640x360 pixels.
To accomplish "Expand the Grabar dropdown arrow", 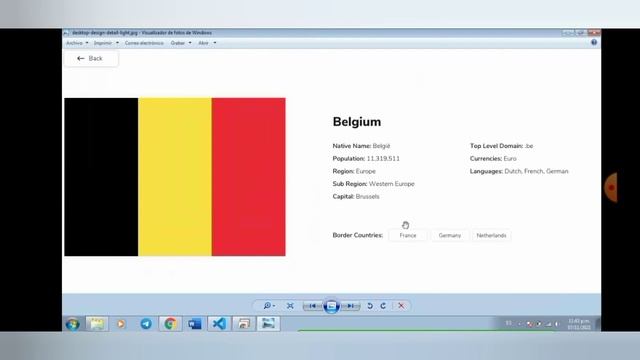I will tap(190, 43).
